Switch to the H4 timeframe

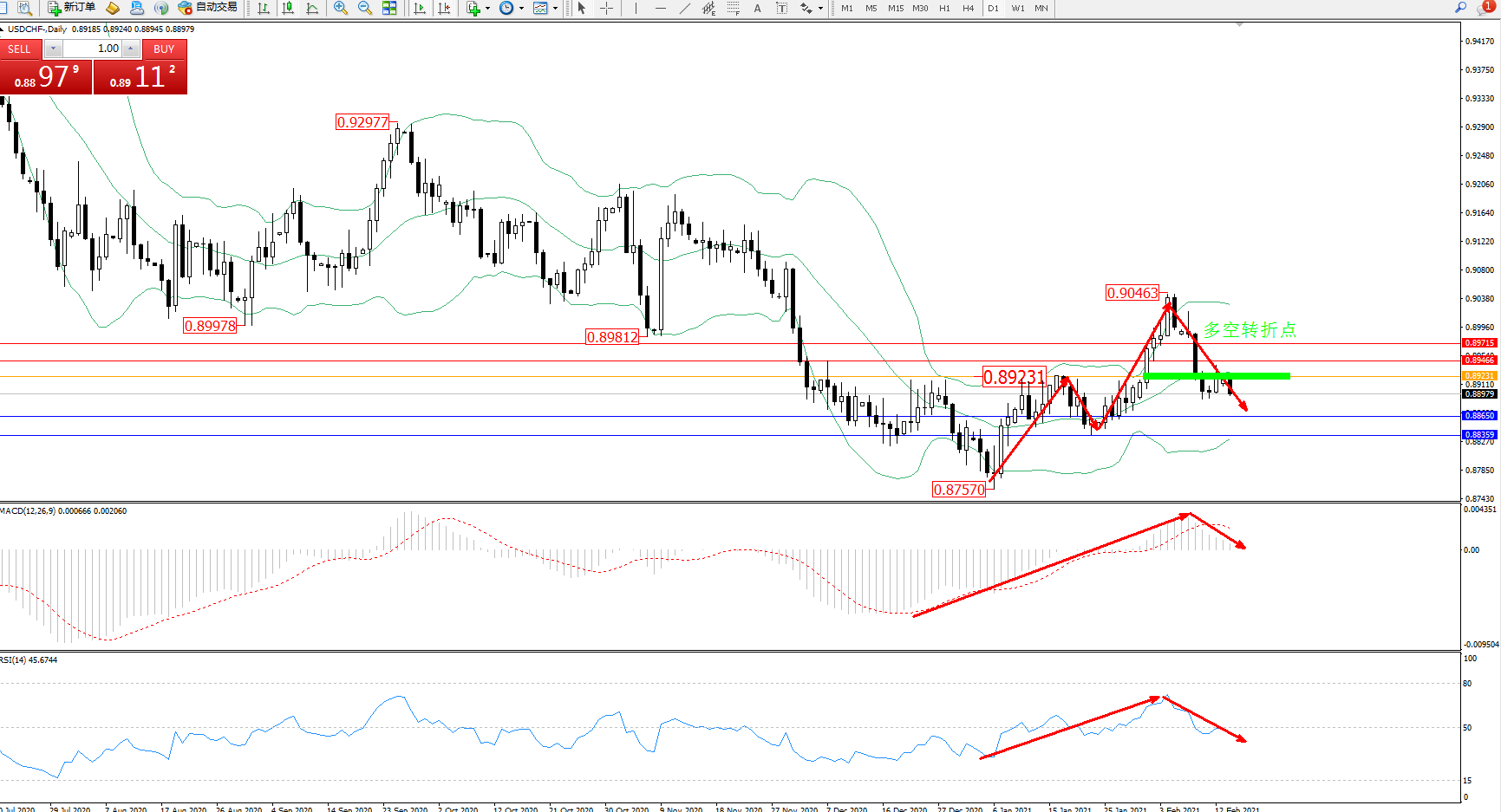[969, 8]
